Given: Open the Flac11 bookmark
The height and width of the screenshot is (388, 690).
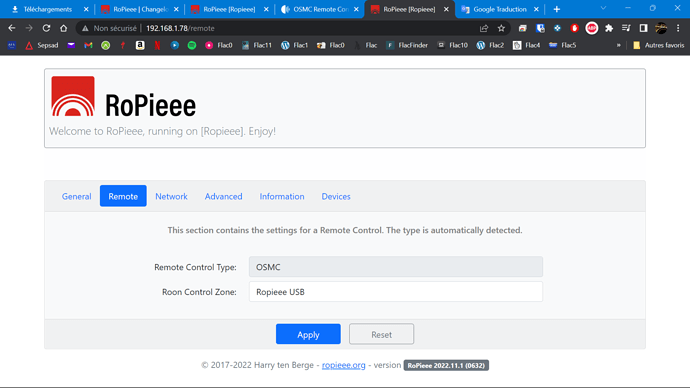Looking at the screenshot, I should click(x=257, y=45).
